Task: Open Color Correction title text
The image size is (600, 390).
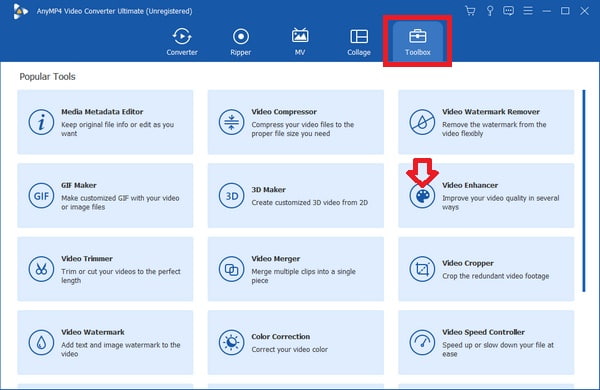Action: 281,337
